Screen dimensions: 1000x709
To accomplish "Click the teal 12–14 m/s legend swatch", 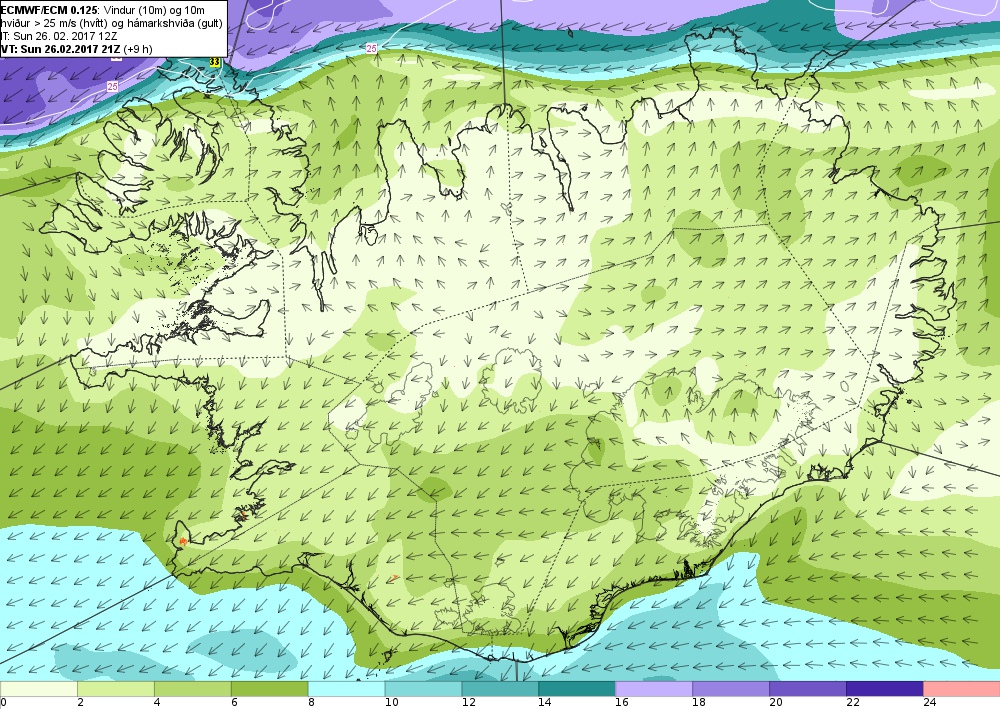I will coord(500,689).
